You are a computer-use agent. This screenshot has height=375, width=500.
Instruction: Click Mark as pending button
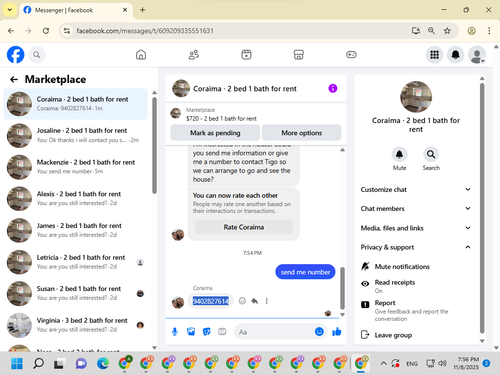(x=215, y=133)
